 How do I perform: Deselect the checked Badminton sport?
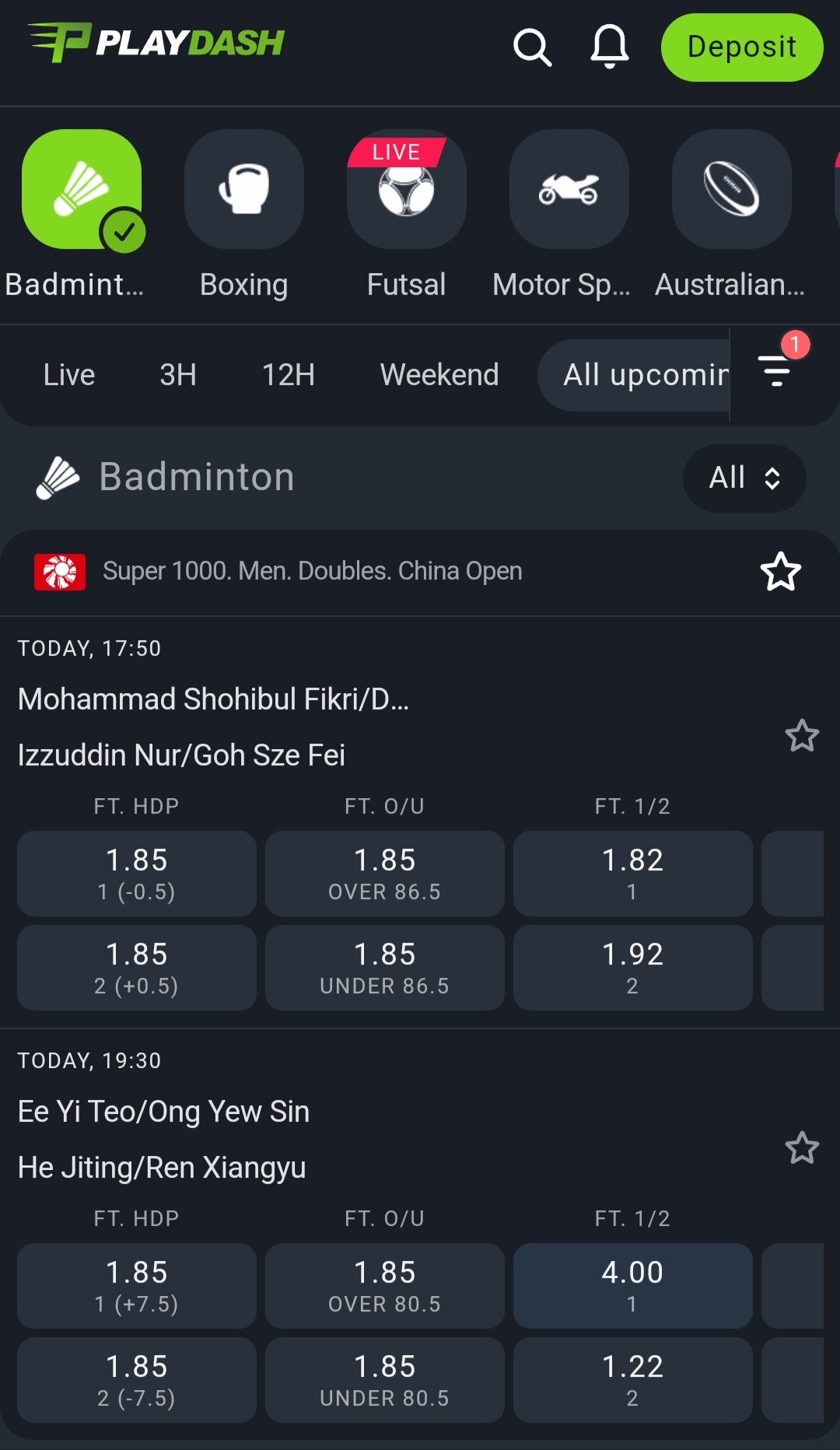tap(82, 189)
